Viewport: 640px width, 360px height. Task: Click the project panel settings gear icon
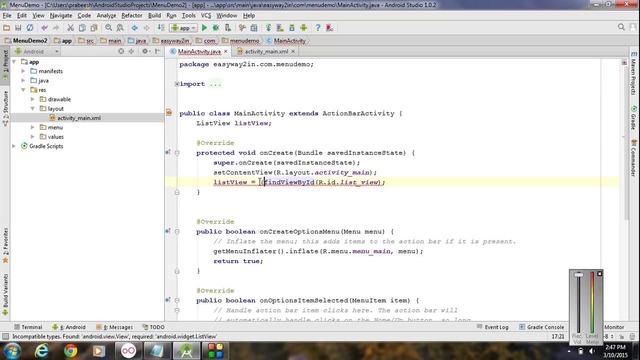point(145,51)
